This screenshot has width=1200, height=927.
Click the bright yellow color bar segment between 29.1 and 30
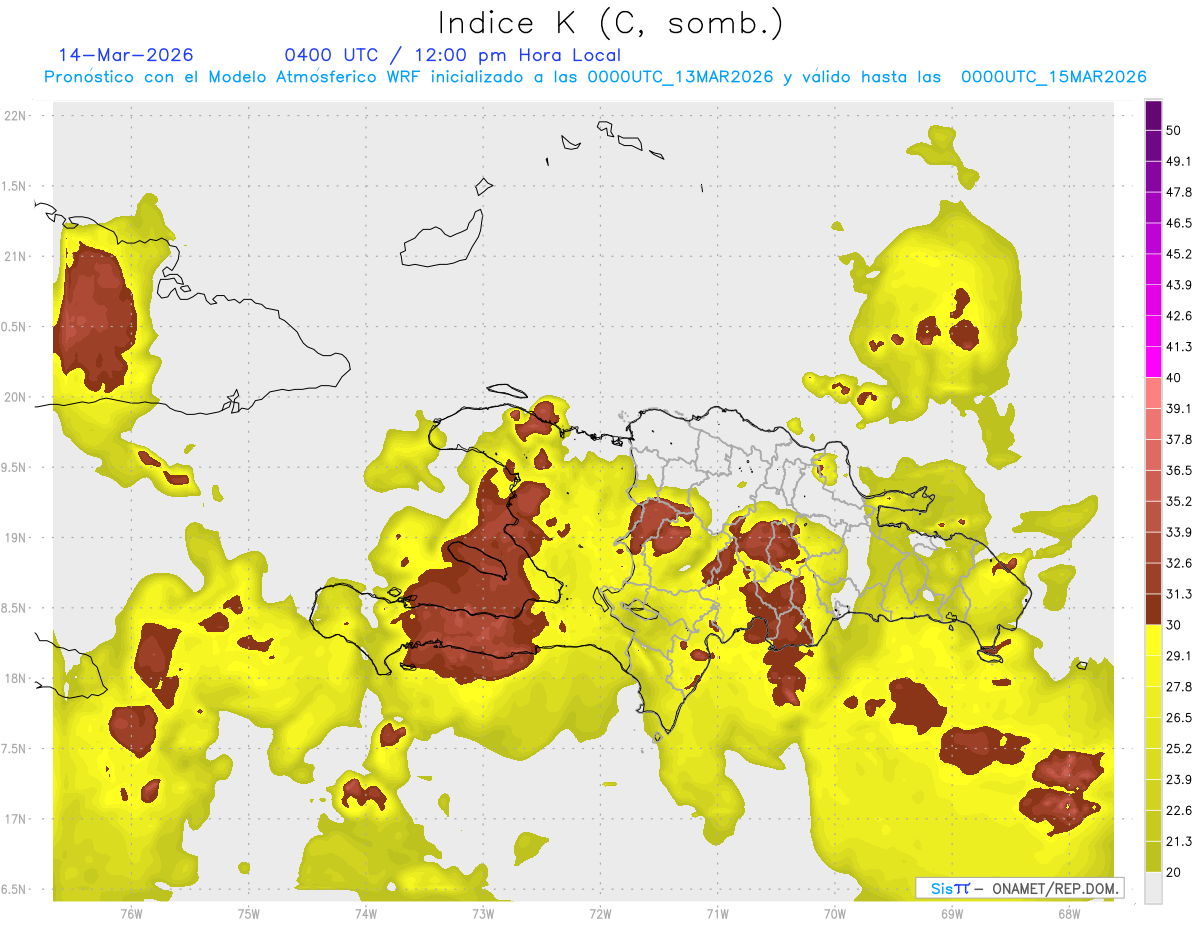point(1153,640)
